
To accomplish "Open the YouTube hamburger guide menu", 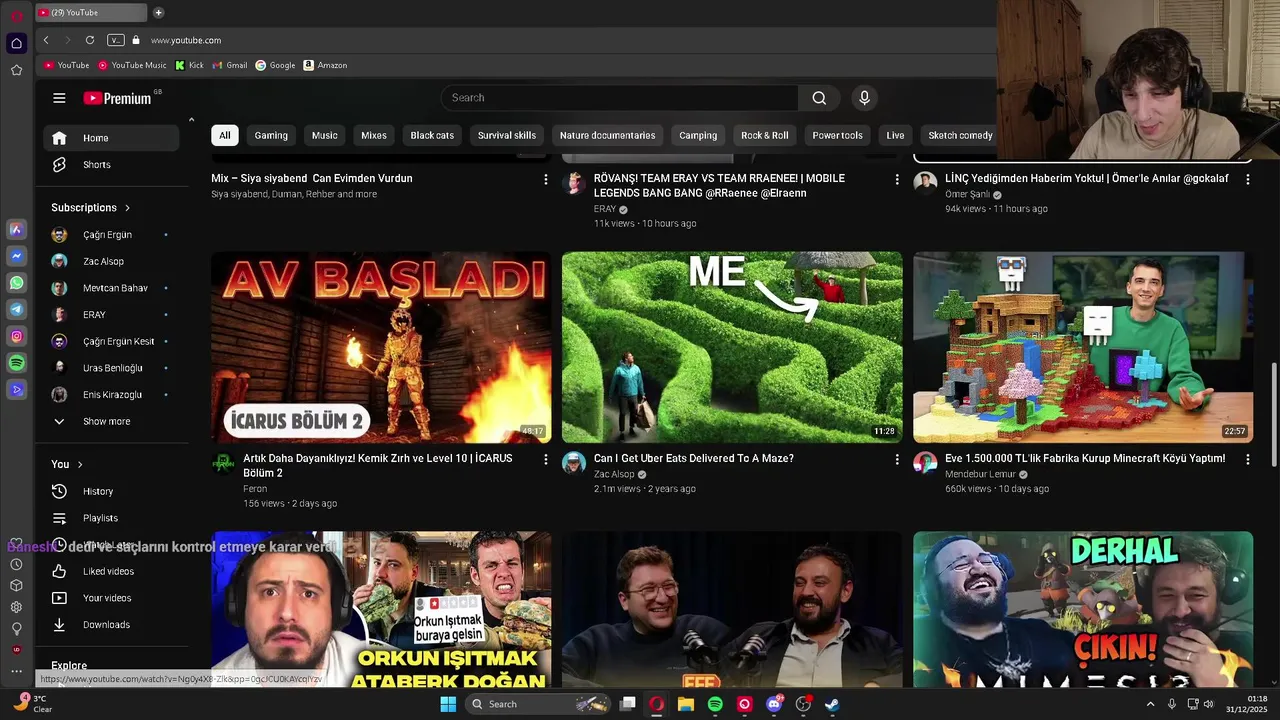I will [x=59, y=98].
